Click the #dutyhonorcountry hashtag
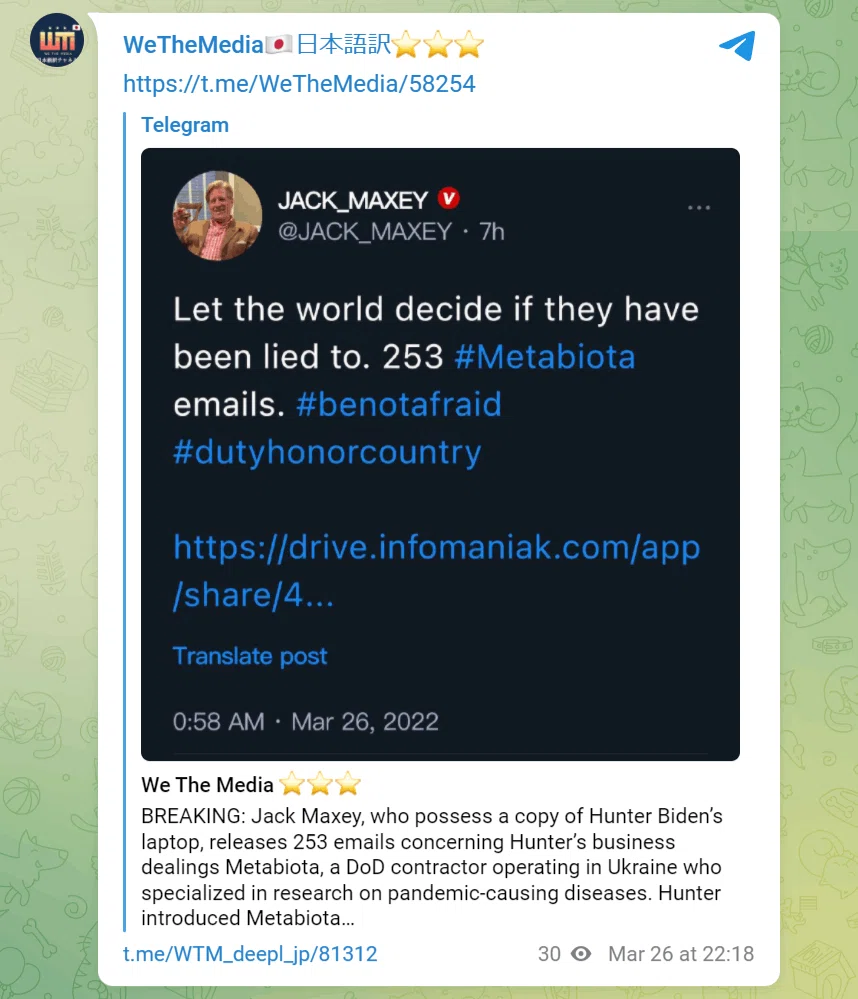858x999 pixels. (327, 453)
